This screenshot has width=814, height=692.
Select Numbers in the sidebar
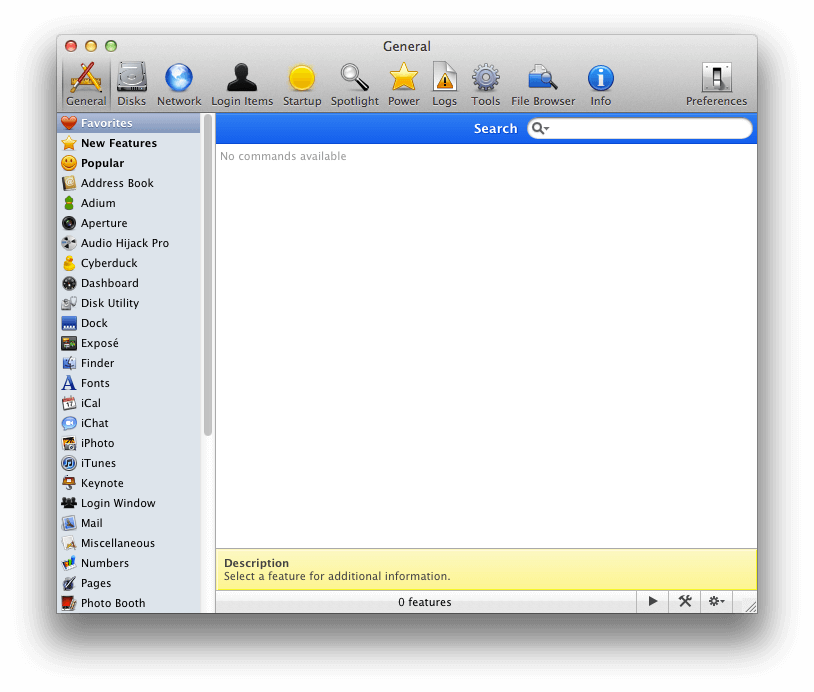click(x=128, y=563)
